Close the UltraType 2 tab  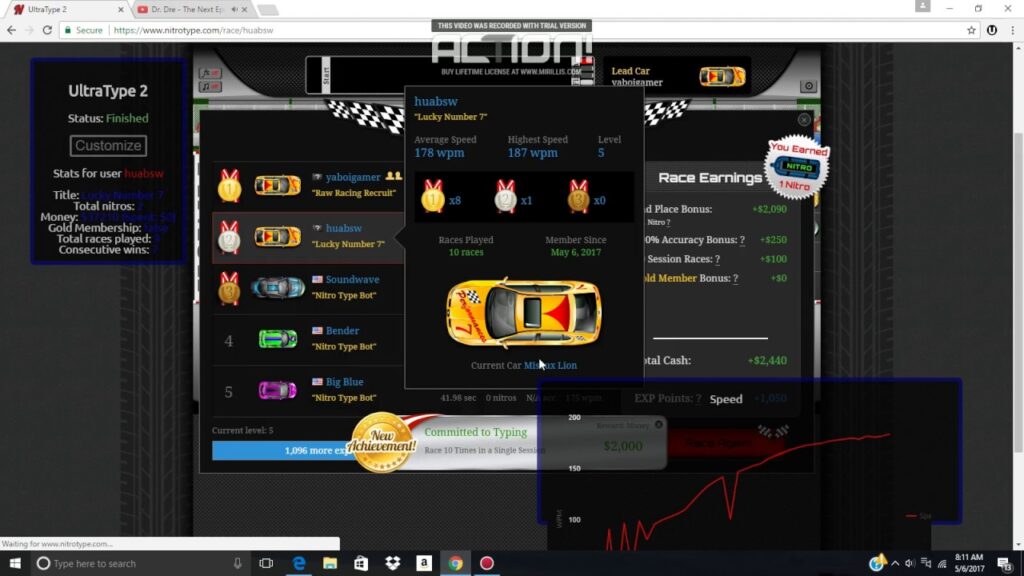pos(121,10)
